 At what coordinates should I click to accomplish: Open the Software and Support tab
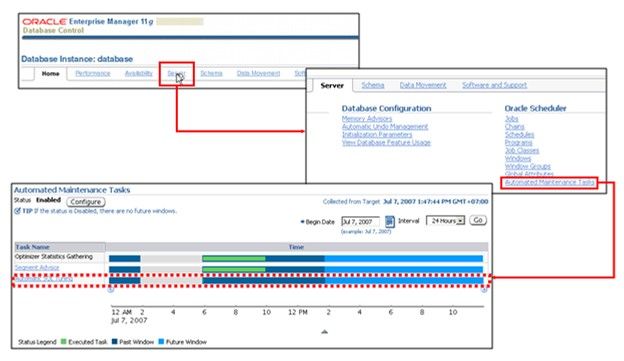pyautogui.click(x=494, y=85)
